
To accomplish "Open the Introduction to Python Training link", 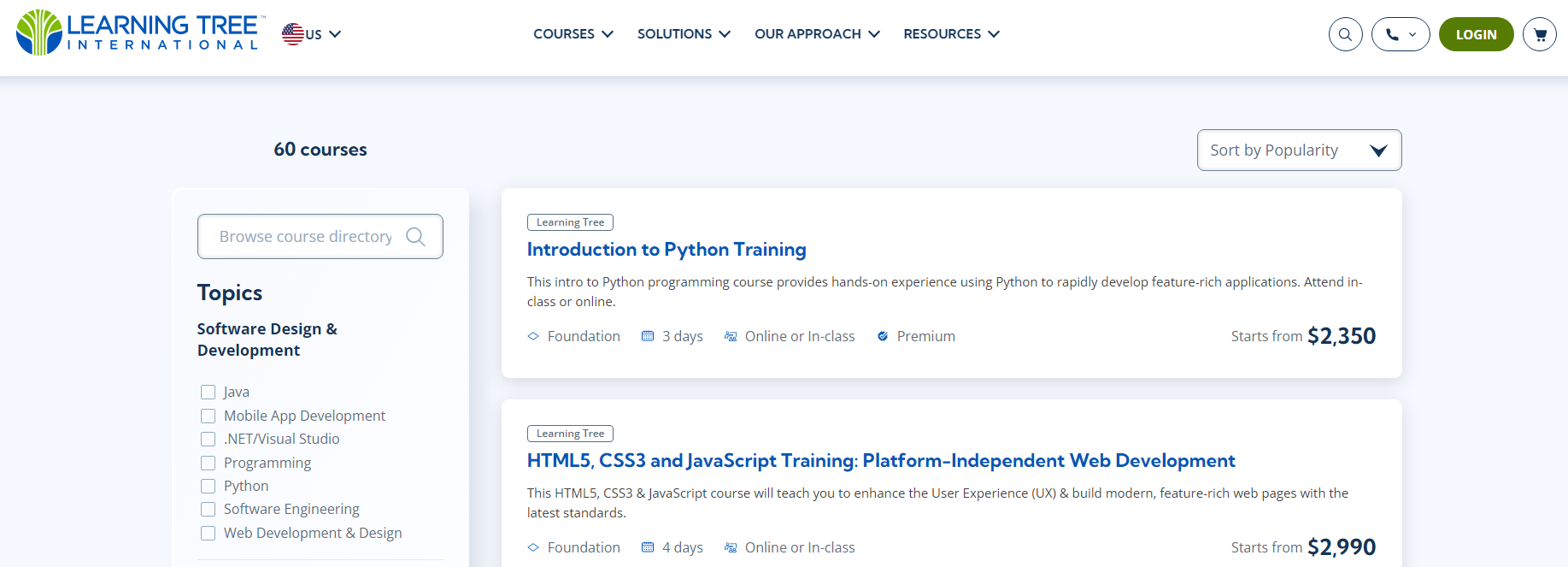I will (667, 250).
